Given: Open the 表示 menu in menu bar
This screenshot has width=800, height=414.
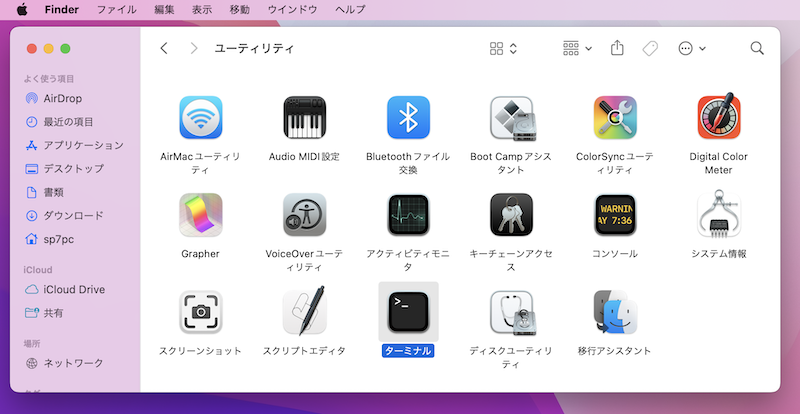Looking at the screenshot, I should tap(201, 9).
